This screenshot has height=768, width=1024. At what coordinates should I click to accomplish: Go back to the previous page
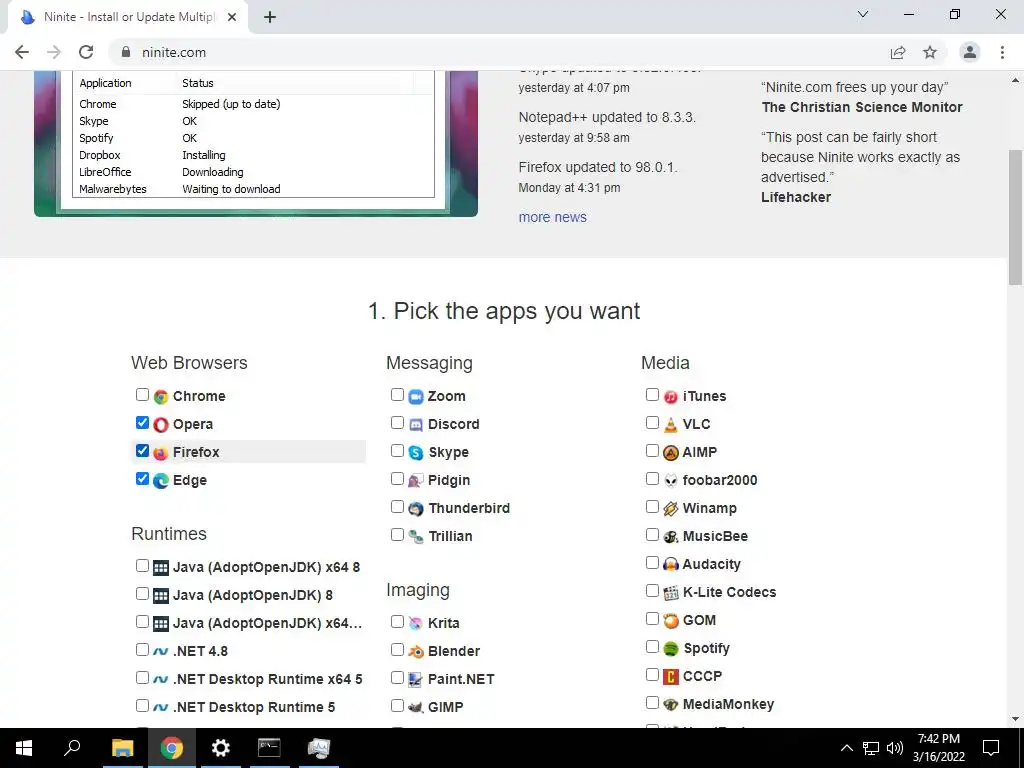pyautogui.click(x=22, y=52)
